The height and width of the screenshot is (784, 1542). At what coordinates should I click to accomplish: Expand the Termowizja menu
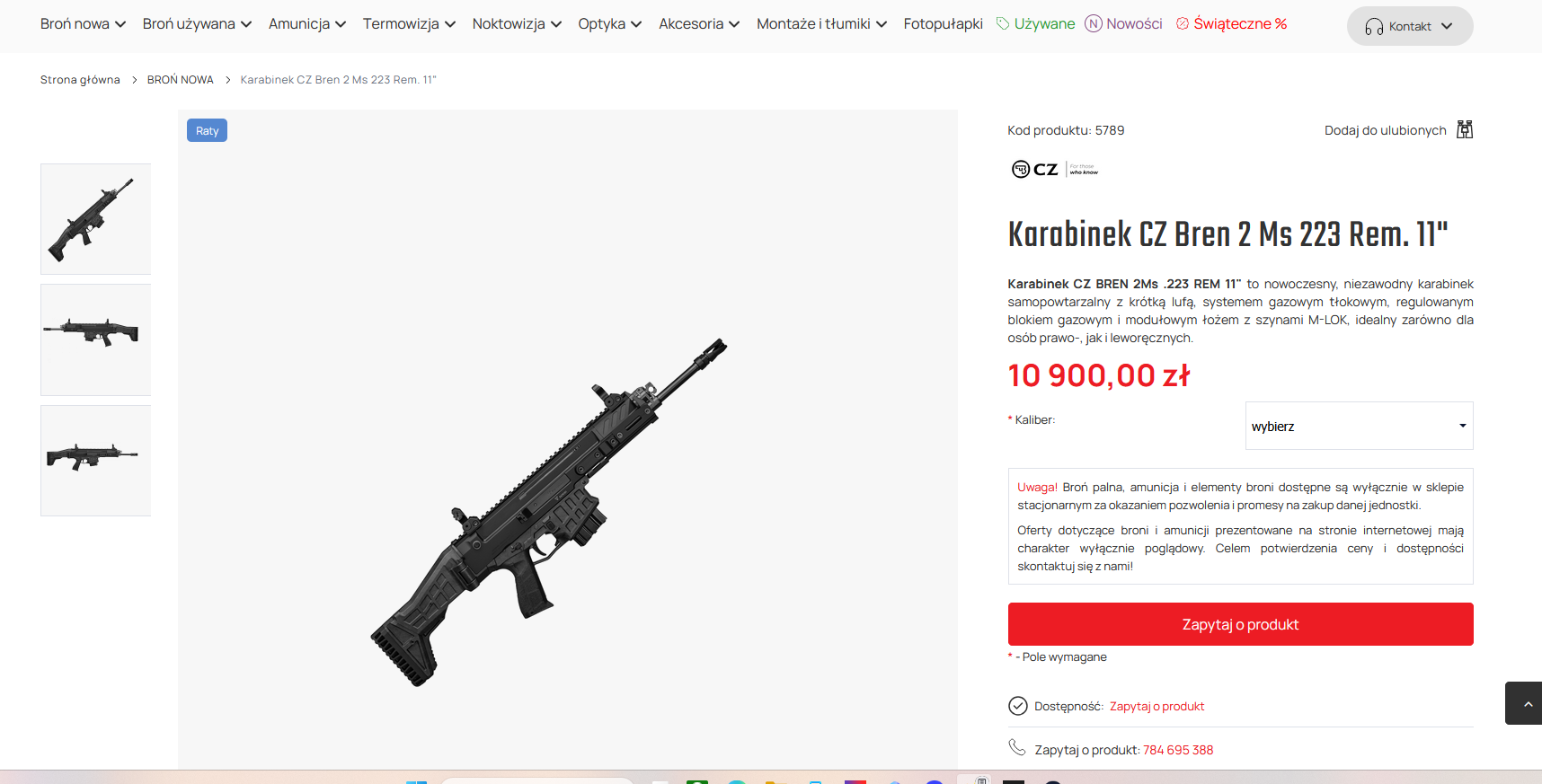coord(409,23)
